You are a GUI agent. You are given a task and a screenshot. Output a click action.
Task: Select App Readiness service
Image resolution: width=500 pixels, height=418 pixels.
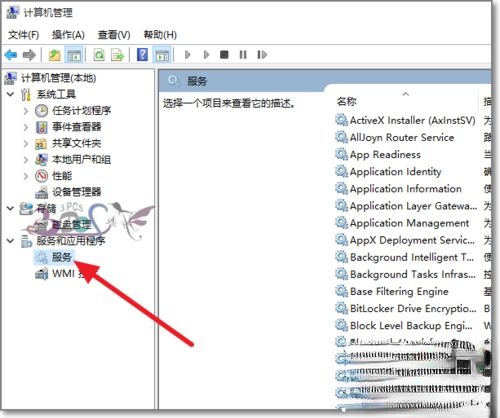pos(385,155)
